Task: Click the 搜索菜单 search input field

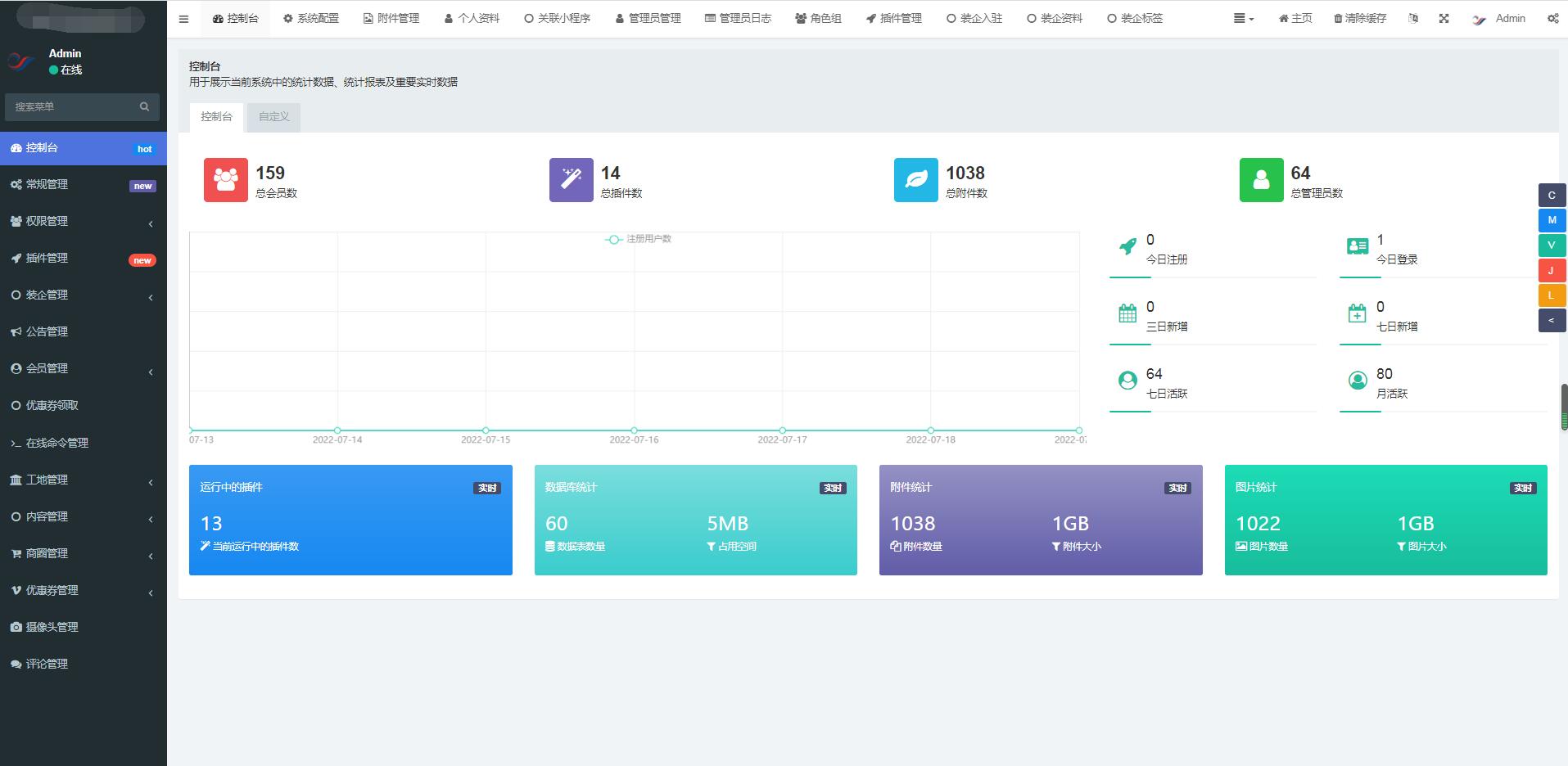Action: pos(72,106)
